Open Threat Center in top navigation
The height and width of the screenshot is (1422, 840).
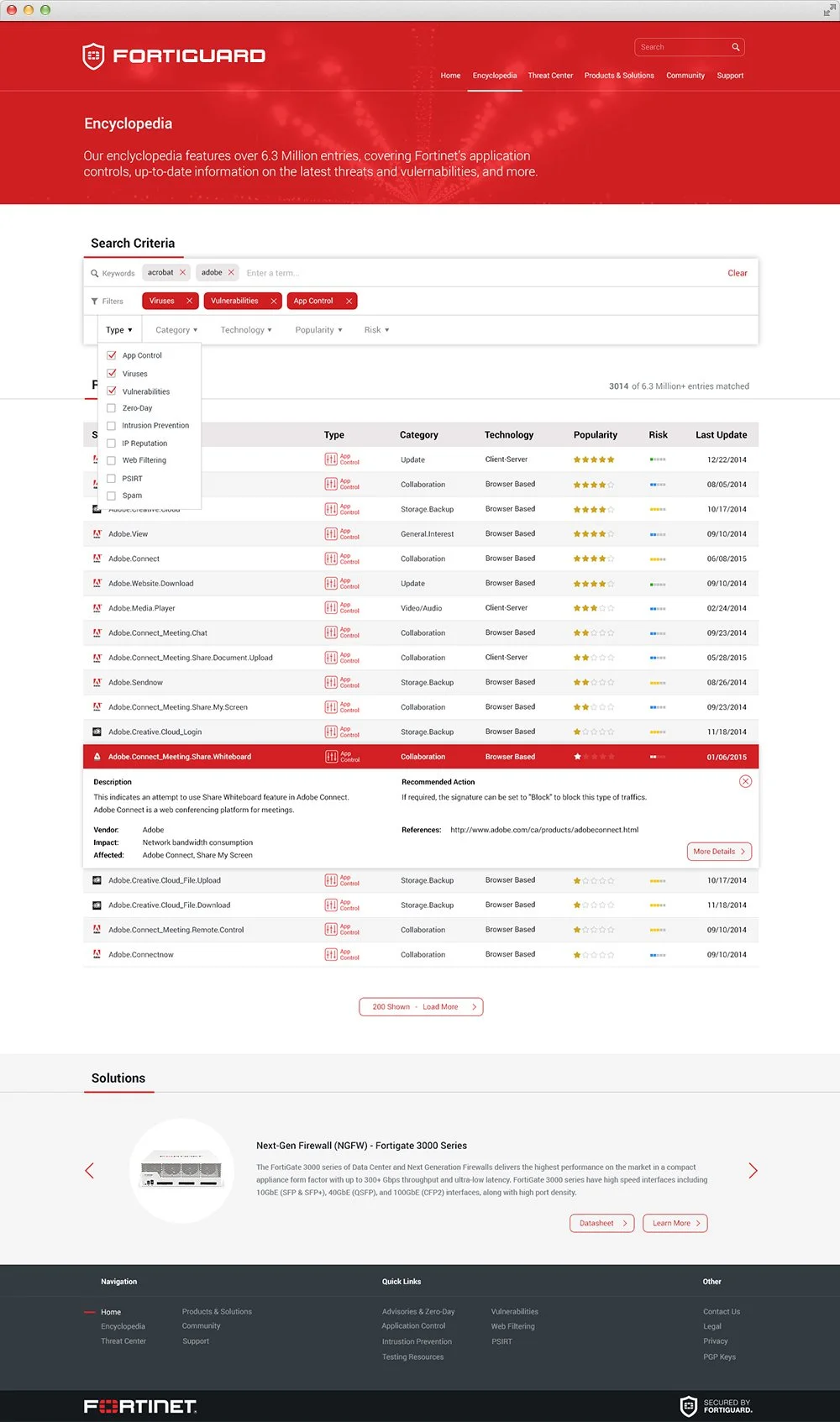[x=550, y=76]
